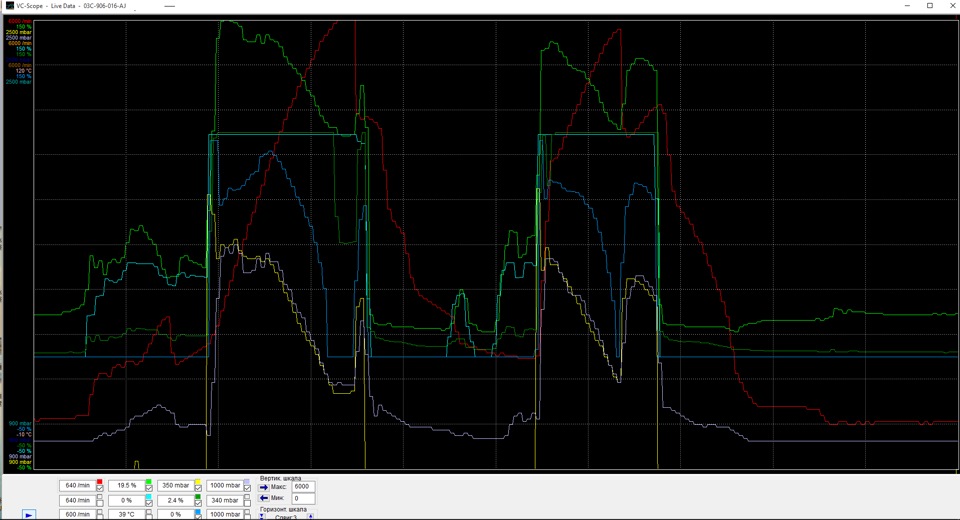Minimize the VC-Scope window
This screenshot has height=520, width=960.
tap(907, 6)
